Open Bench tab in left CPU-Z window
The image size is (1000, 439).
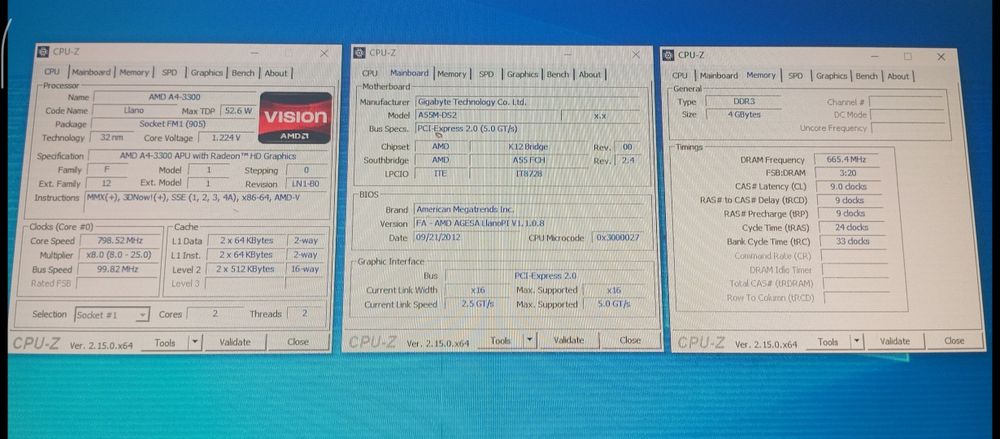[x=242, y=73]
